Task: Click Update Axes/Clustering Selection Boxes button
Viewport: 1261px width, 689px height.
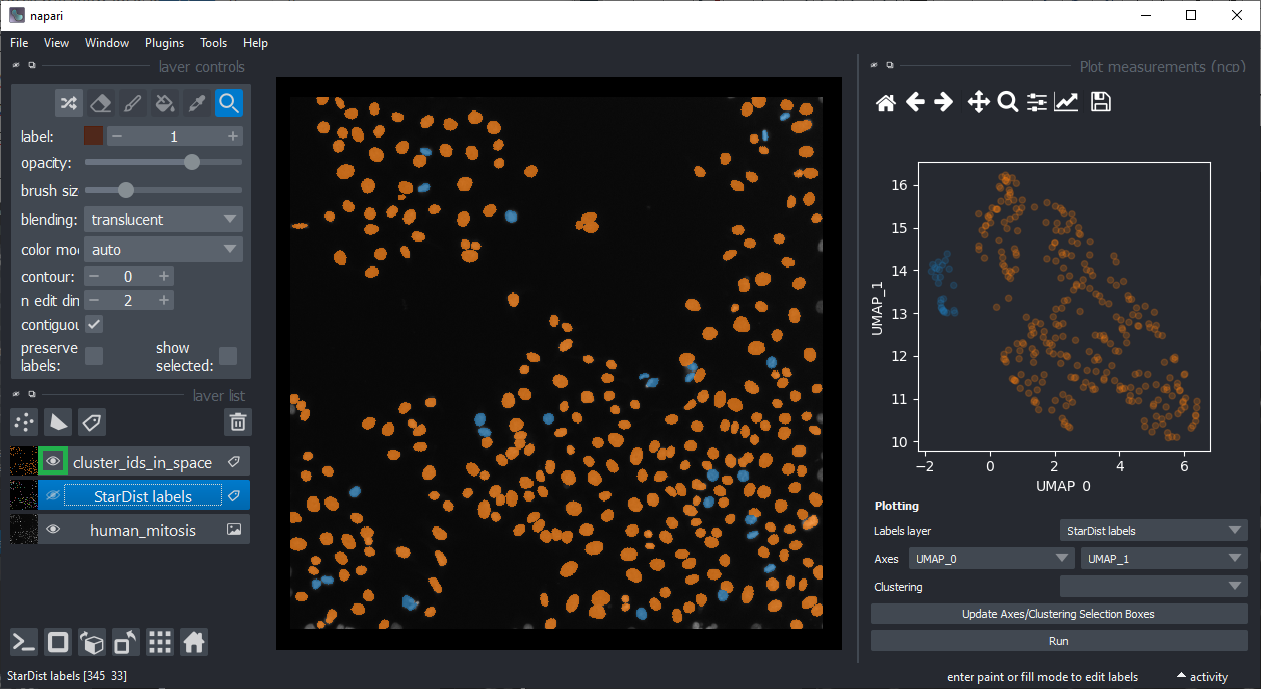Action: click(1059, 614)
